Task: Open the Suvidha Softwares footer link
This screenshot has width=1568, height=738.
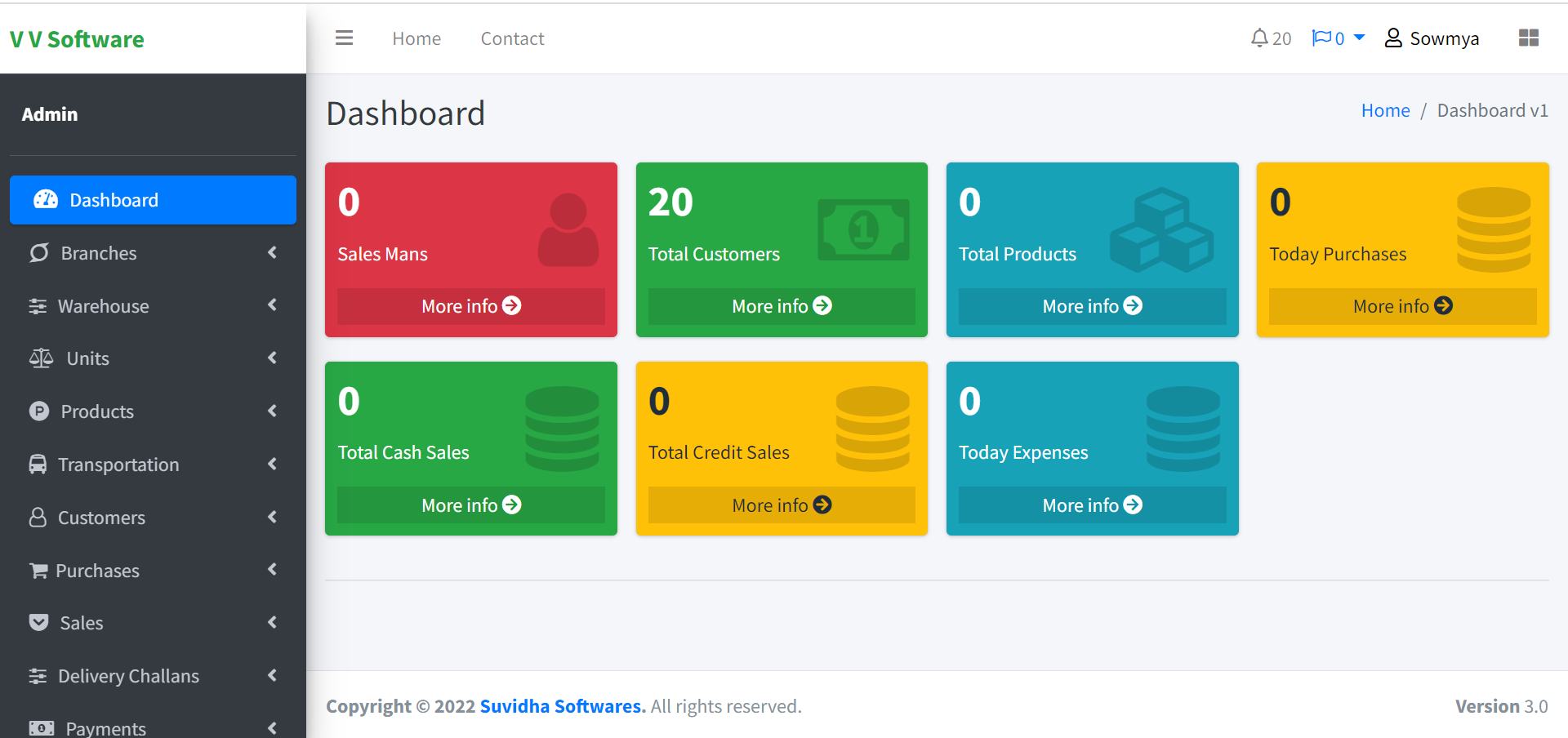Action: click(563, 706)
